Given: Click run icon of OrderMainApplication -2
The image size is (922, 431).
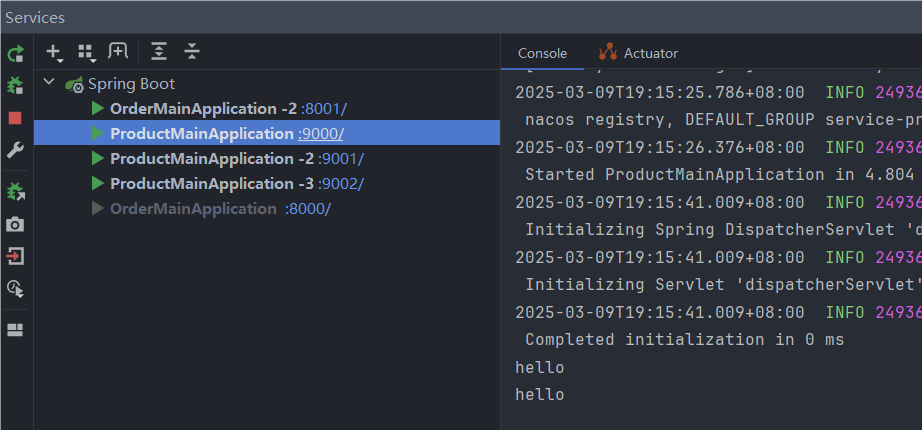Looking at the screenshot, I should 98,108.
